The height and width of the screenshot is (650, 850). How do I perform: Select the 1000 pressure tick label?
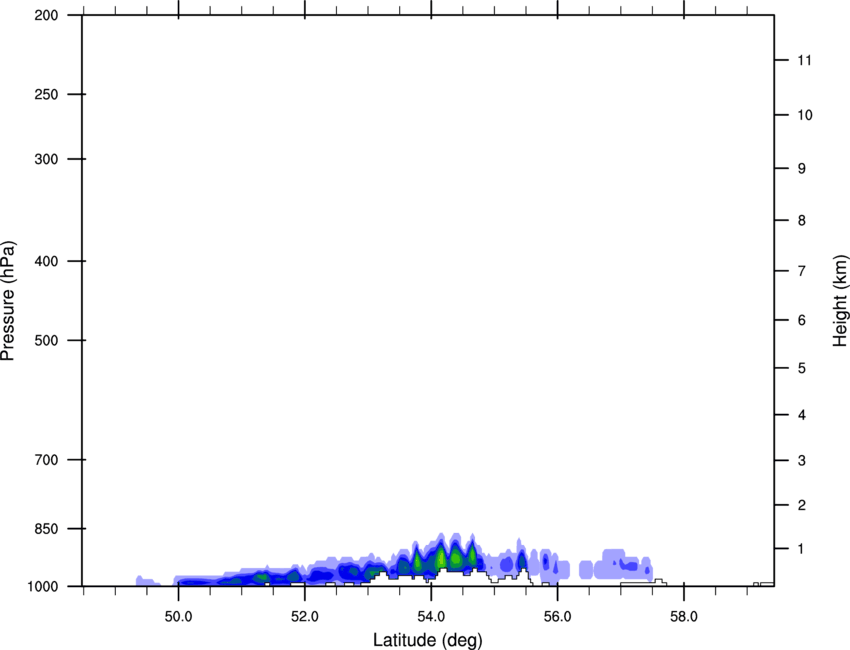[x=42, y=587]
